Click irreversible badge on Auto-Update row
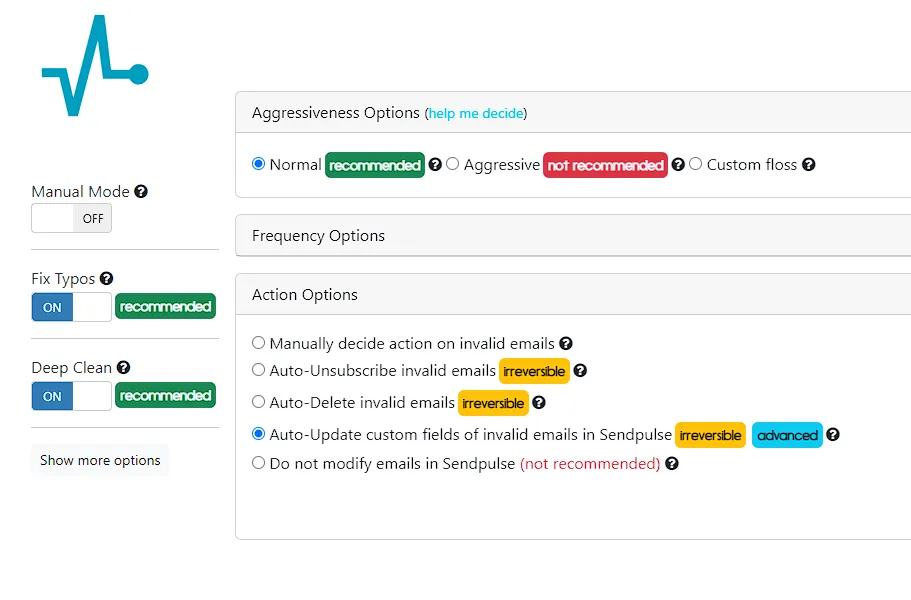The height and width of the screenshot is (600, 911). 710,435
